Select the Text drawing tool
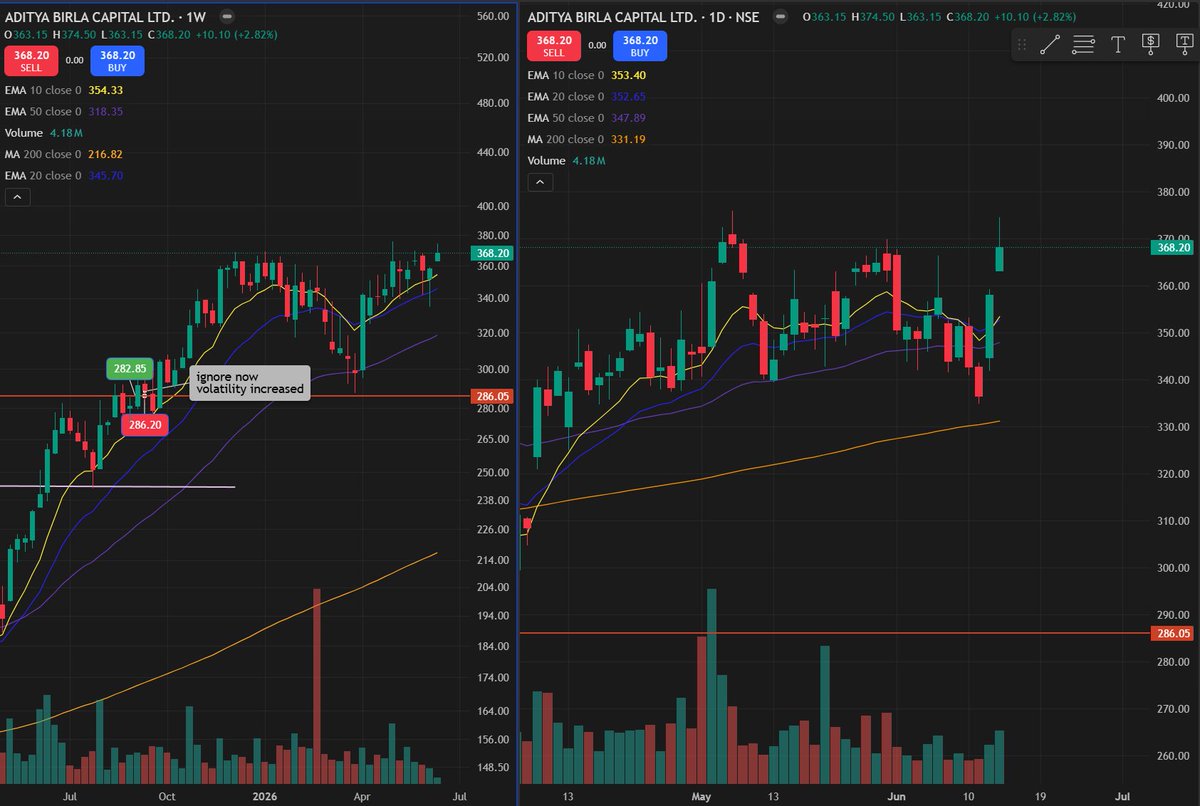The height and width of the screenshot is (806, 1200). coord(1117,44)
